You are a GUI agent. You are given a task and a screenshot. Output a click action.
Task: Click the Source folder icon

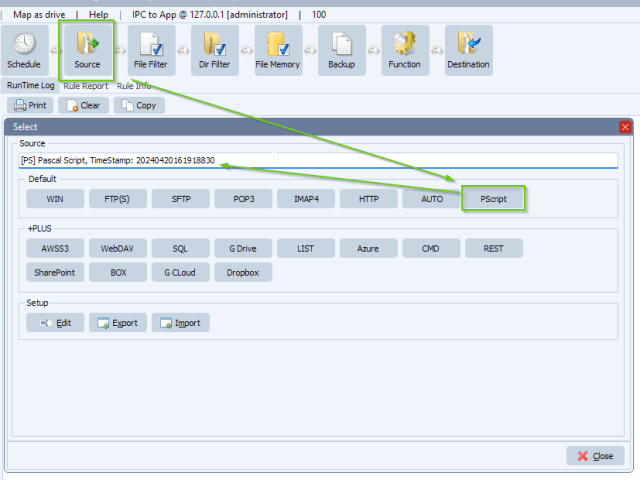click(x=87, y=50)
